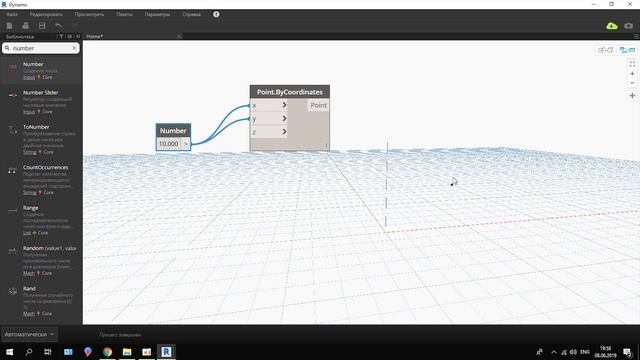Open the Просмотреть menu
The height and width of the screenshot is (360, 640).
[x=89, y=14]
